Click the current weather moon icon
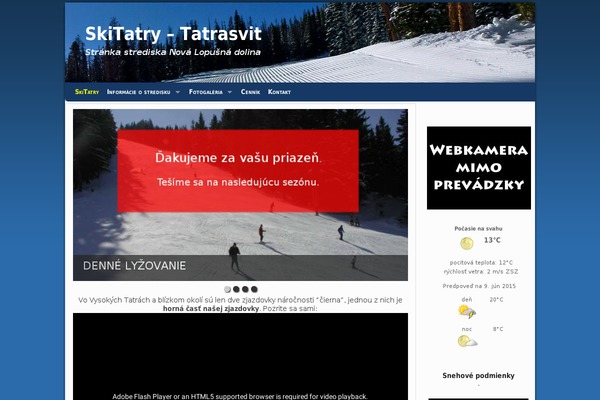 (467, 243)
